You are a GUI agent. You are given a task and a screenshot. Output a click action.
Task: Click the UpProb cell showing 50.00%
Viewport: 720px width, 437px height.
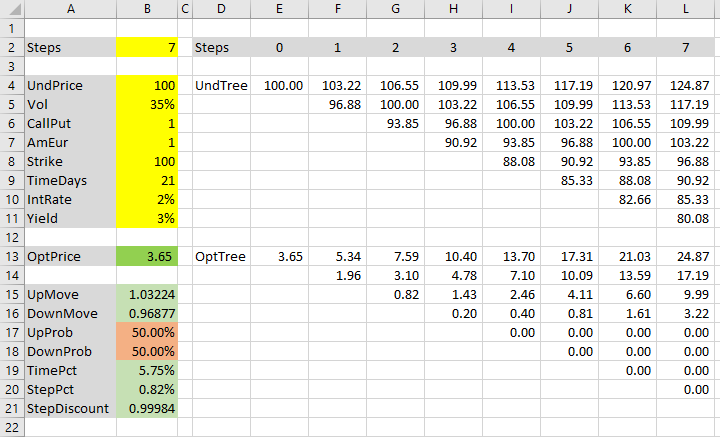point(147,332)
